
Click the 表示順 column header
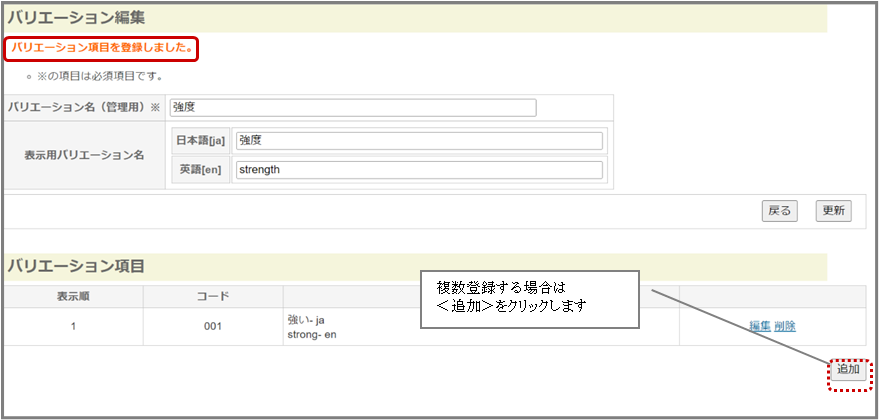[x=73, y=296]
